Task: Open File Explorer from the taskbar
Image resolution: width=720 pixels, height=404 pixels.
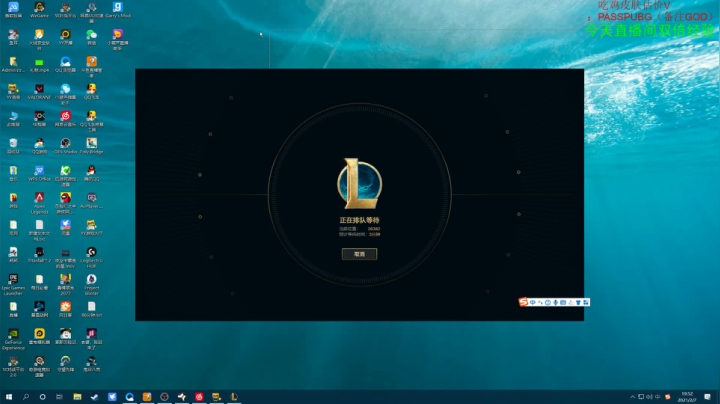Action: 77,397
